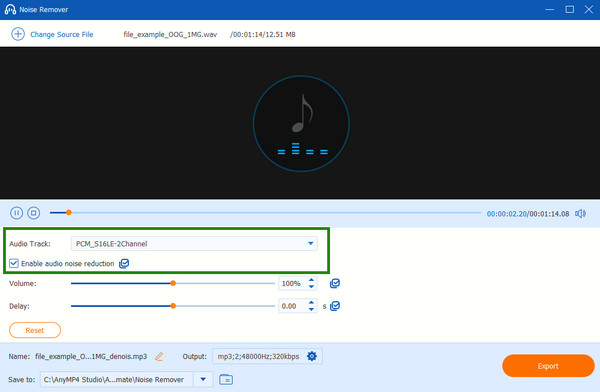Click the Volume slider handle
Viewport: 600px width, 392px height.
click(x=173, y=283)
